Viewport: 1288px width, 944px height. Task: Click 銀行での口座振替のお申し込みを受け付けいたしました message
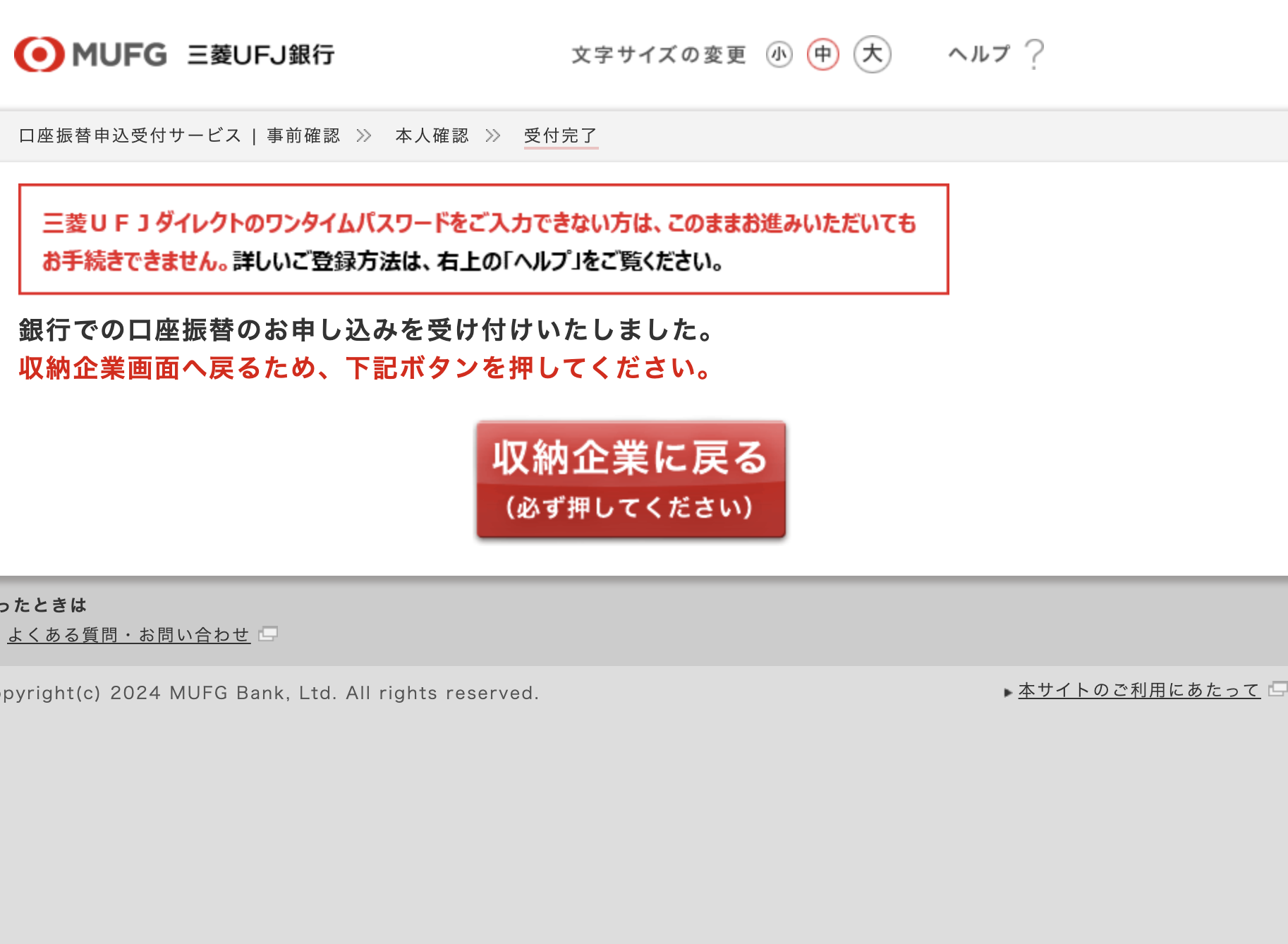[367, 329]
